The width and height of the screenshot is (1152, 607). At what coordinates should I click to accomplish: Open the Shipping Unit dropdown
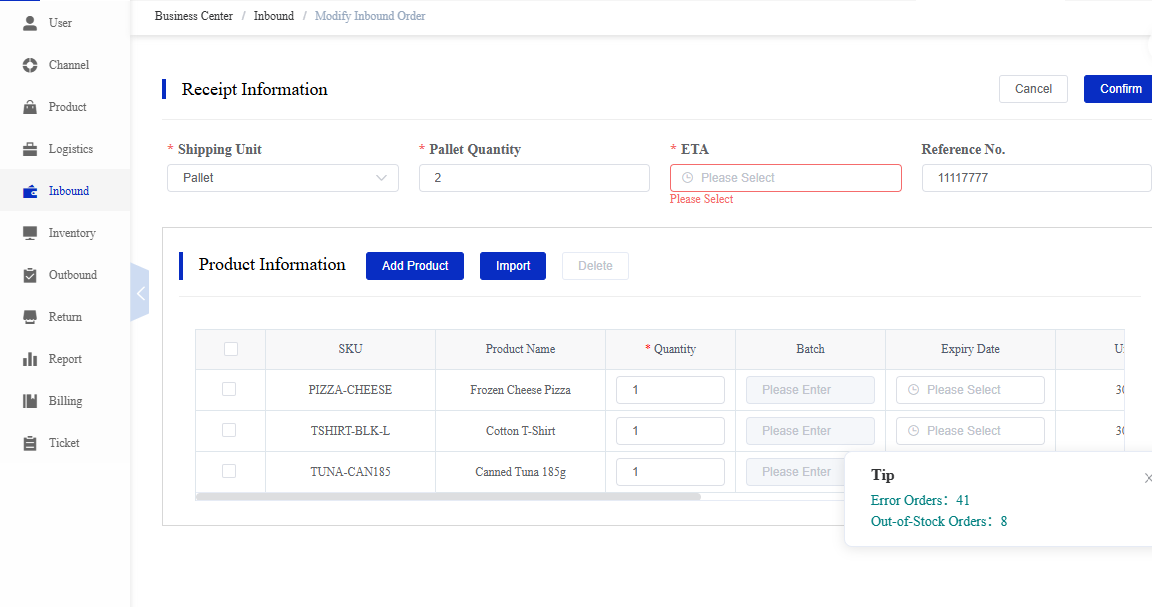tap(283, 178)
